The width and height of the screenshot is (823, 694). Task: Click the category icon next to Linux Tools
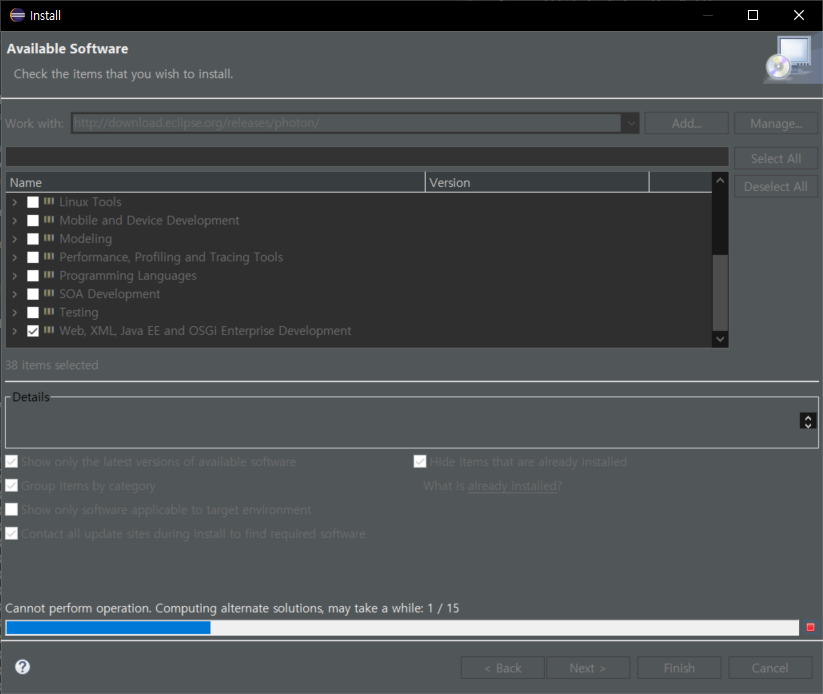tap(49, 202)
